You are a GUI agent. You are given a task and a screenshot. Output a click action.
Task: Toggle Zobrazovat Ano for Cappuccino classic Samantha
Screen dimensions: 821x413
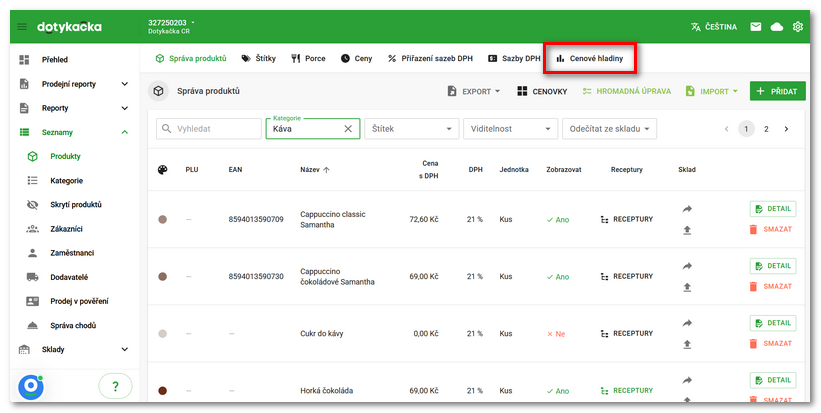(557, 219)
